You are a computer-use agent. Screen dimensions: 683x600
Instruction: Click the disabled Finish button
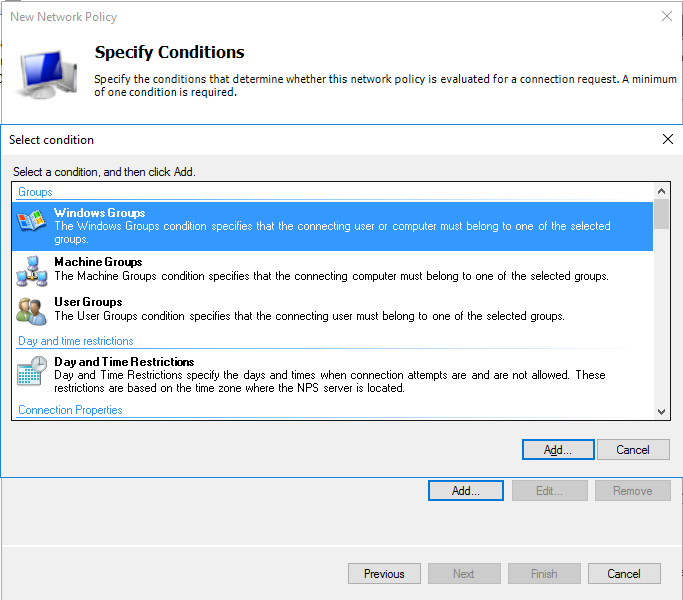point(544,573)
